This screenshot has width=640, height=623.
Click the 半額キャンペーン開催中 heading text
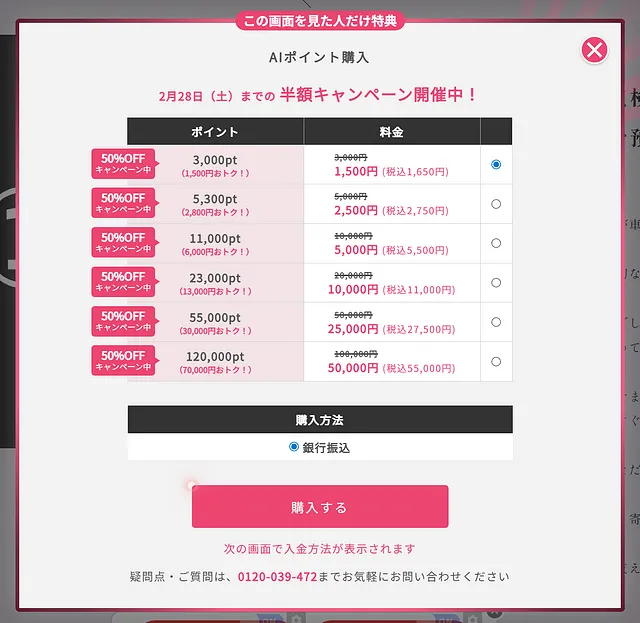[378, 95]
